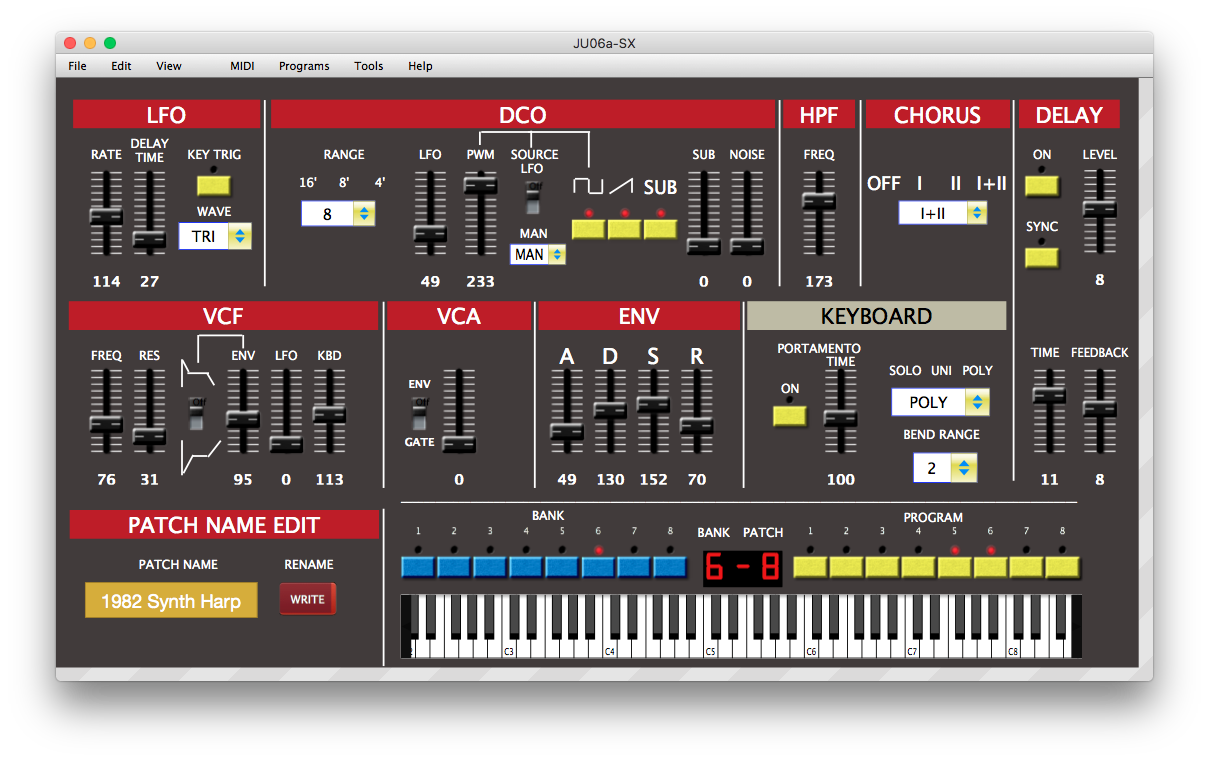Toggle Portamento ON button
This screenshot has width=1209, height=761.
[790, 415]
